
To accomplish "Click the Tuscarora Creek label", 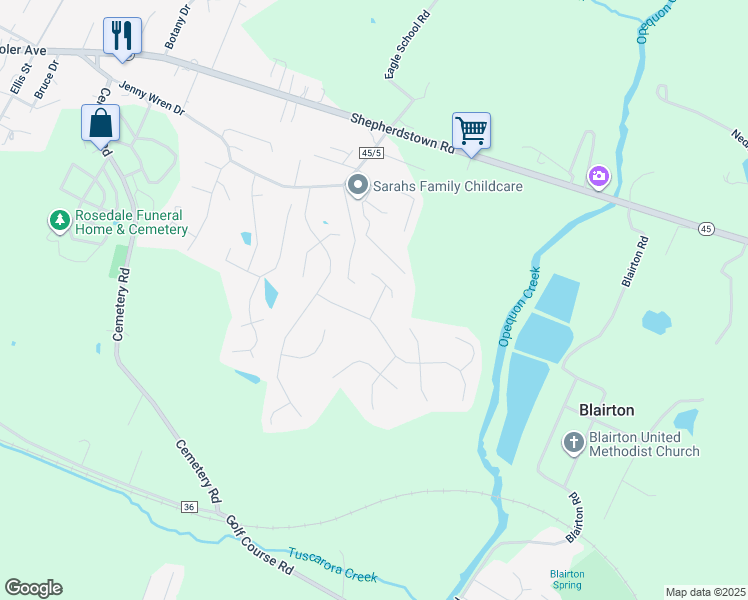I will click(x=332, y=566).
